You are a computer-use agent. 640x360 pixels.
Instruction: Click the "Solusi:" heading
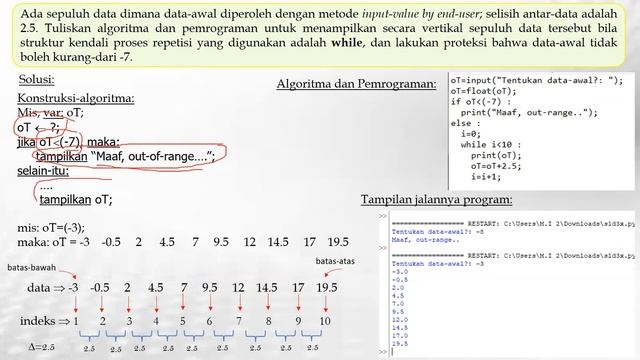[36, 79]
